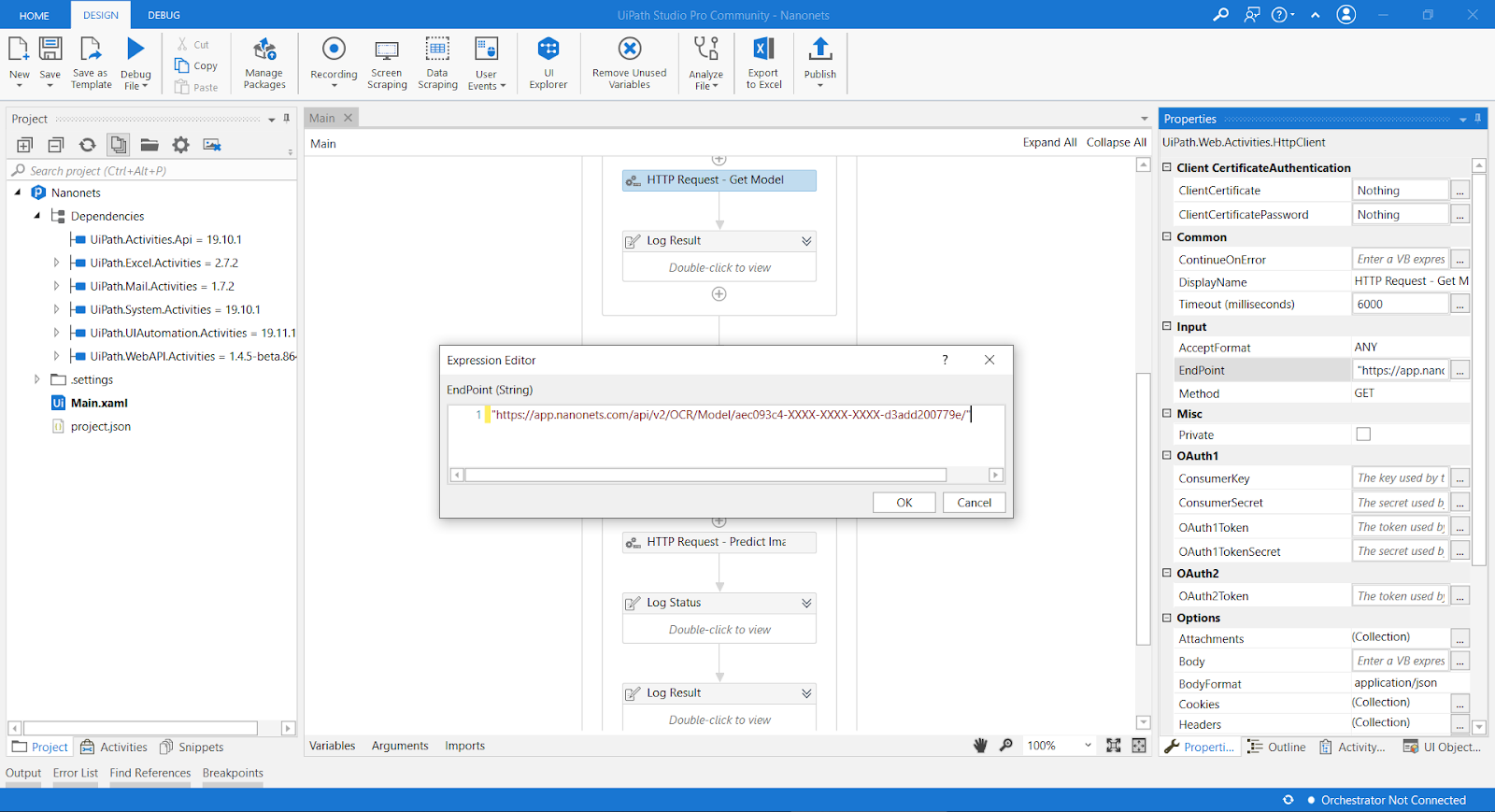Click the Fit to Screen icon

click(1114, 746)
